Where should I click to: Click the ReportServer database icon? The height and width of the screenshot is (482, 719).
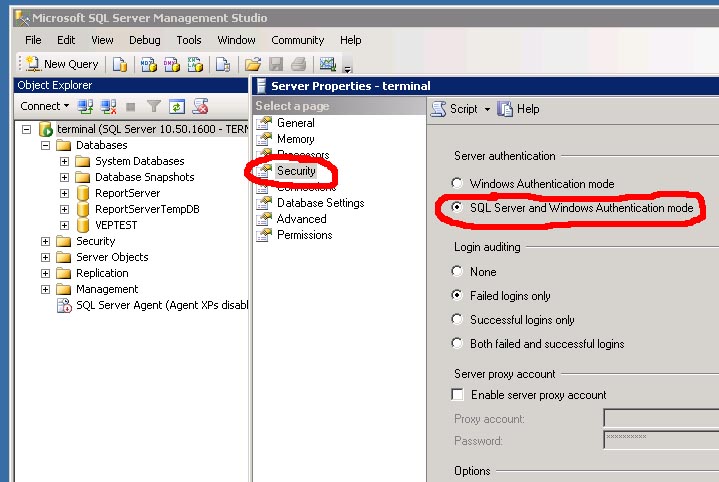[x=83, y=193]
